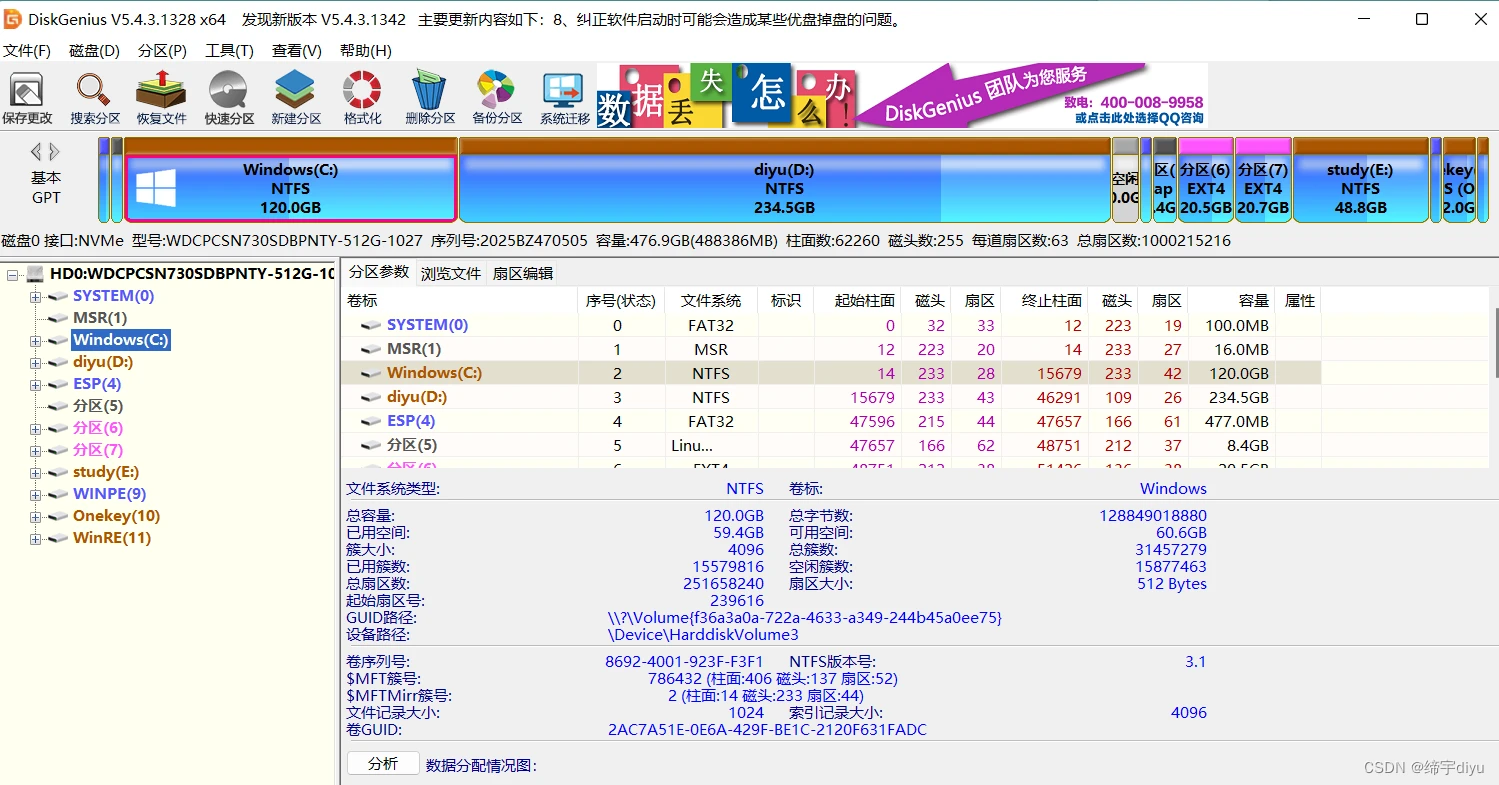1499x785 pixels.
Task: Open the 文件(F) menu
Action: [27, 51]
